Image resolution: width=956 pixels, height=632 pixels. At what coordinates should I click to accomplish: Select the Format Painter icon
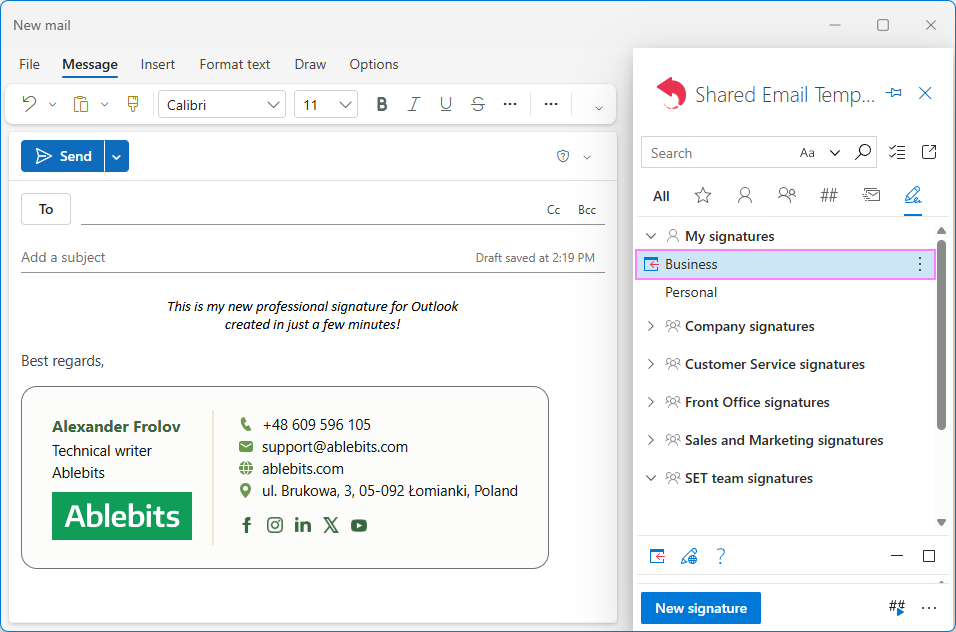pyautogui.click(x=132, y=104)
